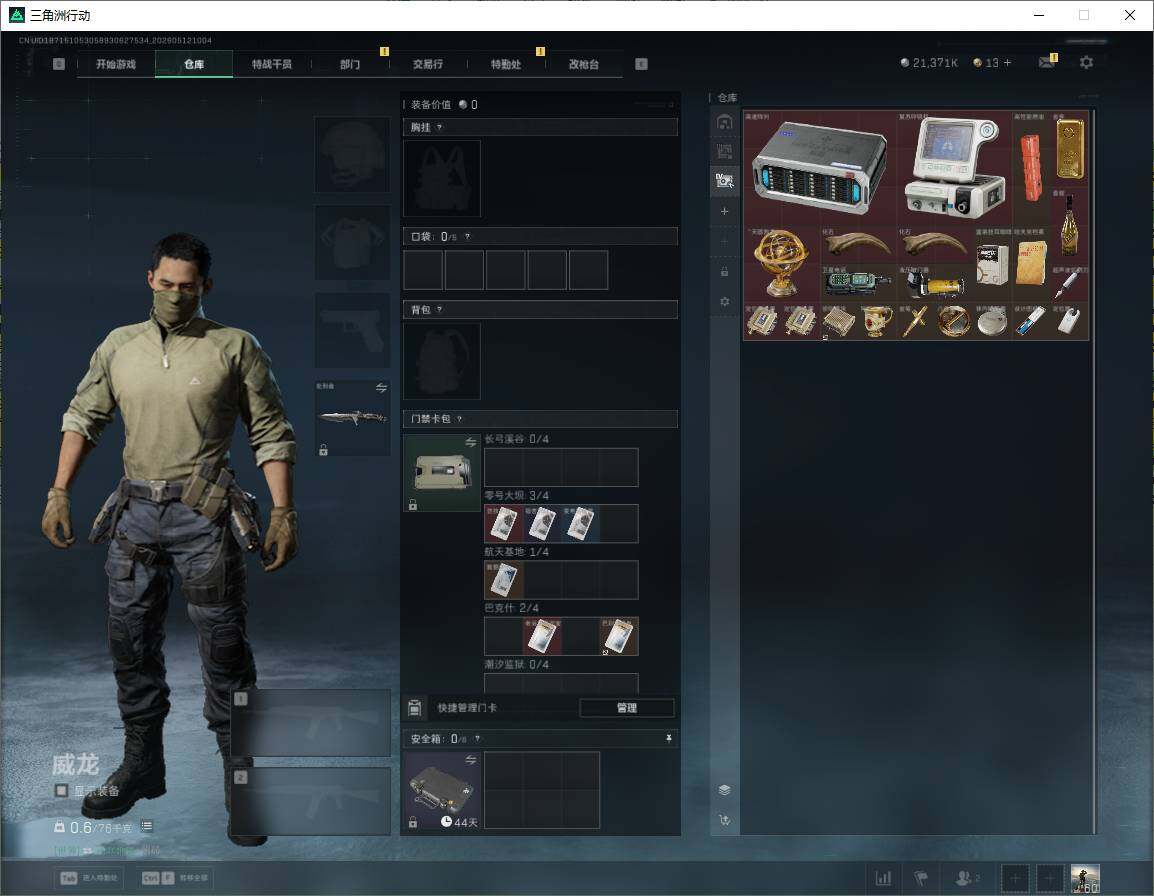
Task: Add premium currency next to 13
Action: 1008,63
